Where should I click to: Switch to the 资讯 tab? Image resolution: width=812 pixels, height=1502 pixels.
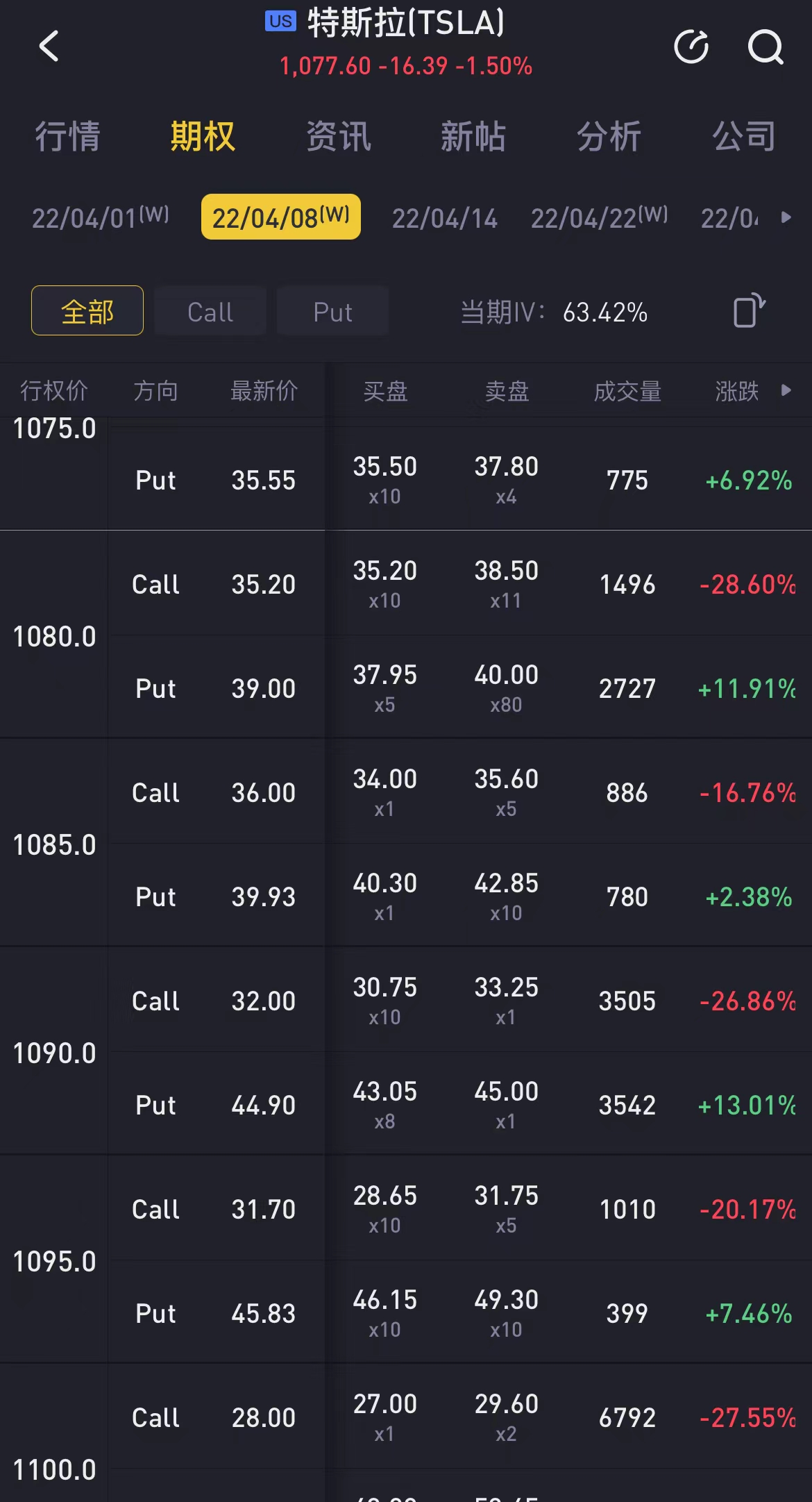[x=339, y=135]
